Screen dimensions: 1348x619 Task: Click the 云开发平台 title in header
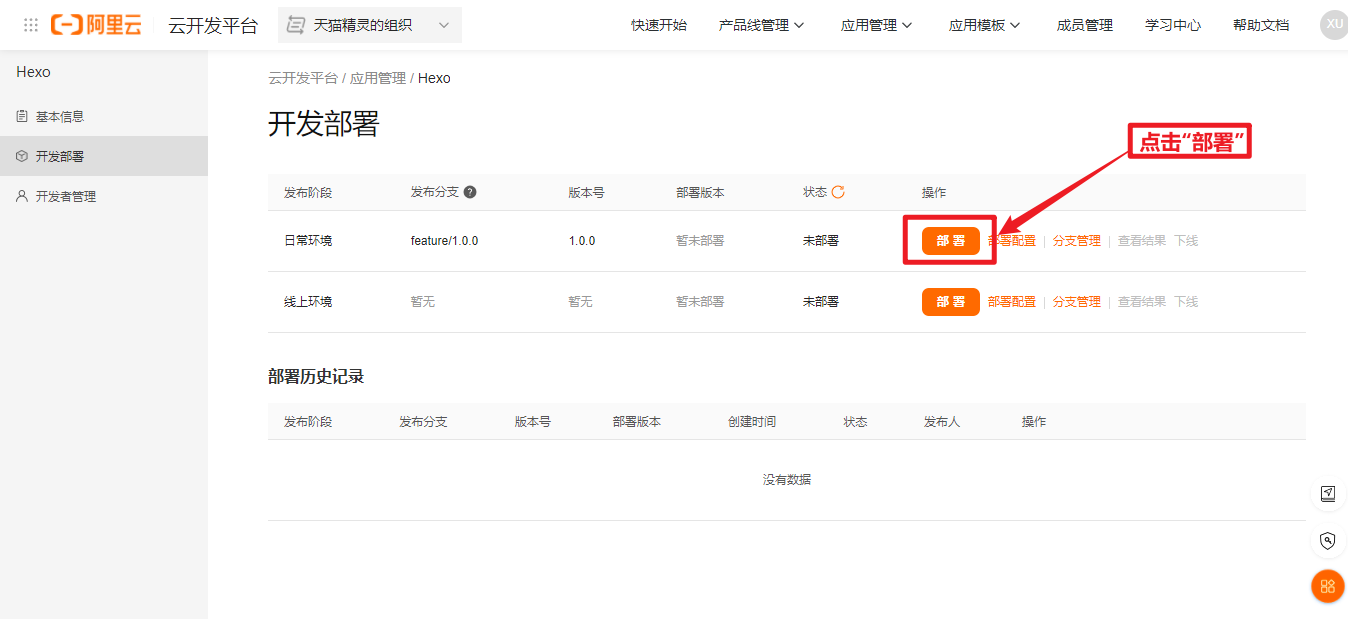point(213,25)
